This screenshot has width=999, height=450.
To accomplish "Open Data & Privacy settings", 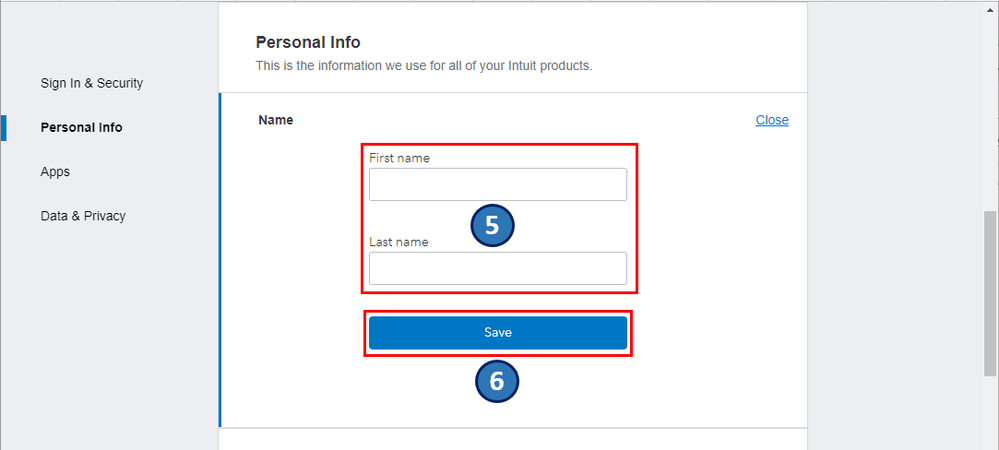I will [x=82, y=215].
